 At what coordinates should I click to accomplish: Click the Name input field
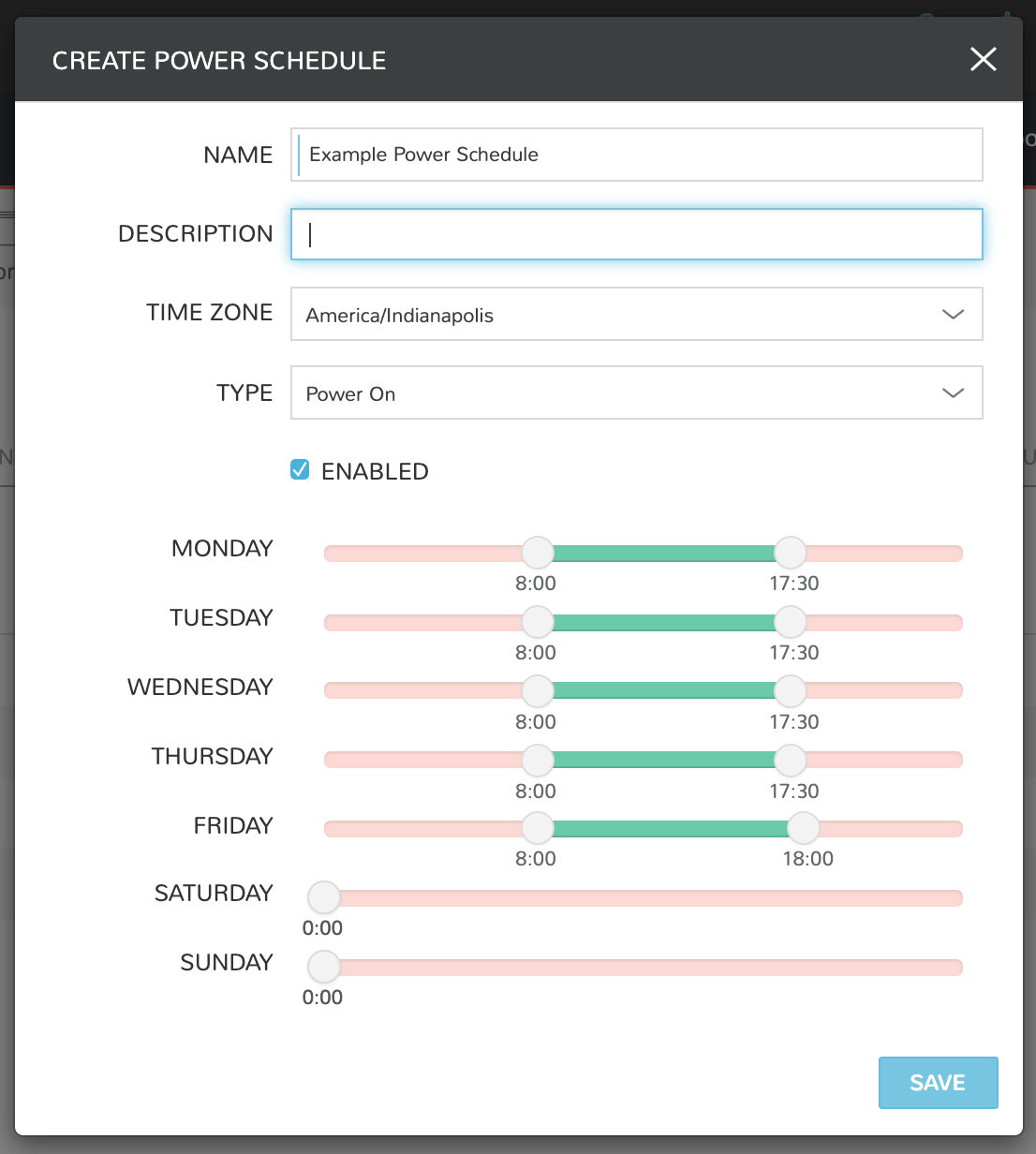(x=637, y=155)
